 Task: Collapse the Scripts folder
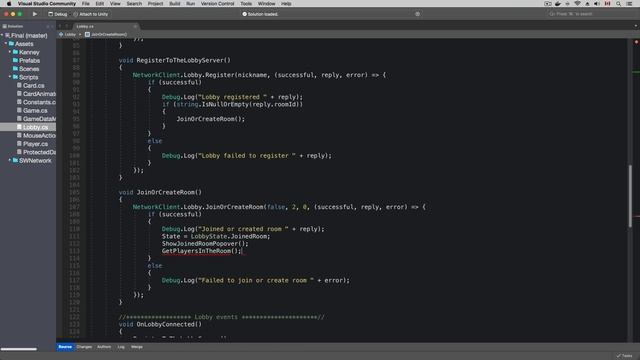pyautogui.click(x=10, y=77)
